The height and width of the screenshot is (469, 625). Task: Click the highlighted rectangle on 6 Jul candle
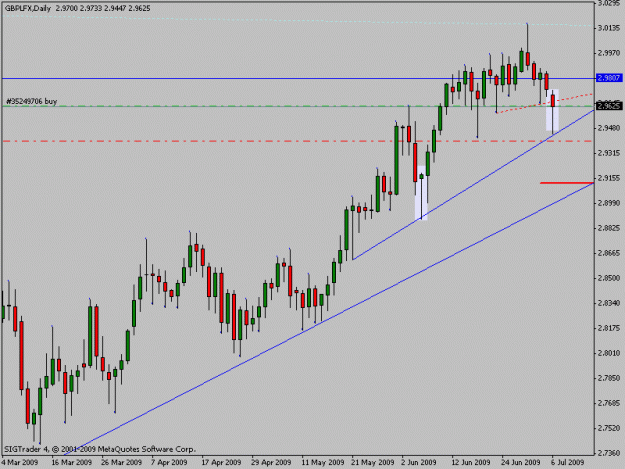[552, 110]
